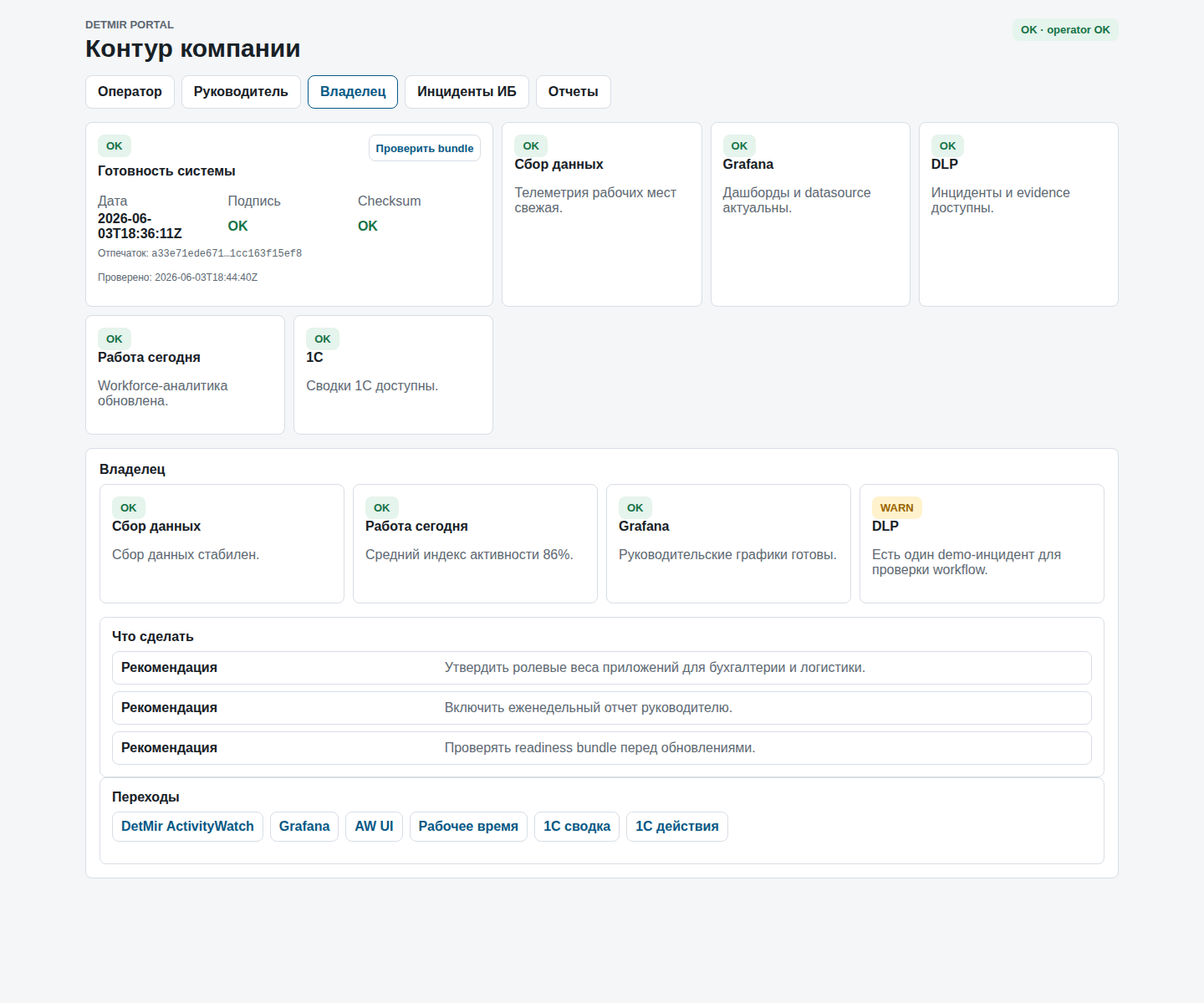Click 'Дашборды и datasource актуальны.' text
This screenshot has height=1003, width=1204.
coord(797,201)
